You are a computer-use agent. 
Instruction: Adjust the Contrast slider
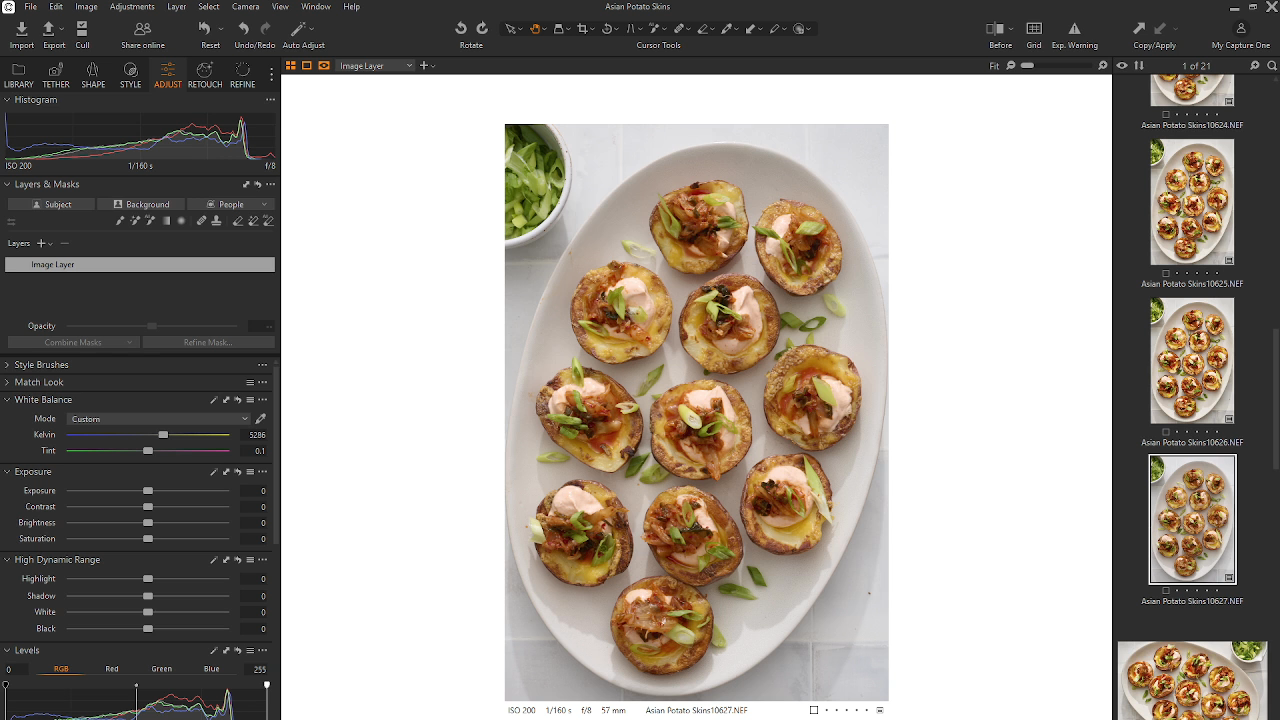tap(148, 507)
